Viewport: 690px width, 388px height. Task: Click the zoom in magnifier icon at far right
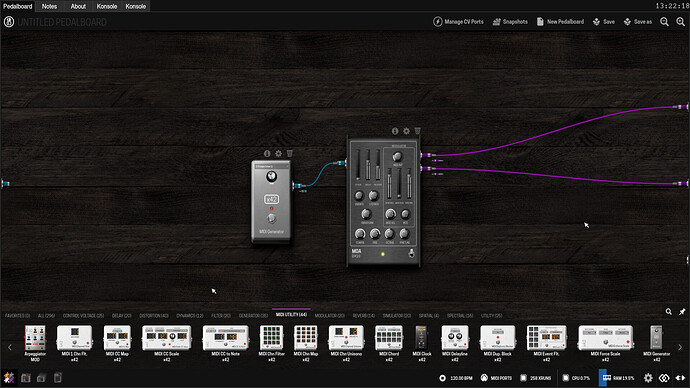[x=680, y=22]
